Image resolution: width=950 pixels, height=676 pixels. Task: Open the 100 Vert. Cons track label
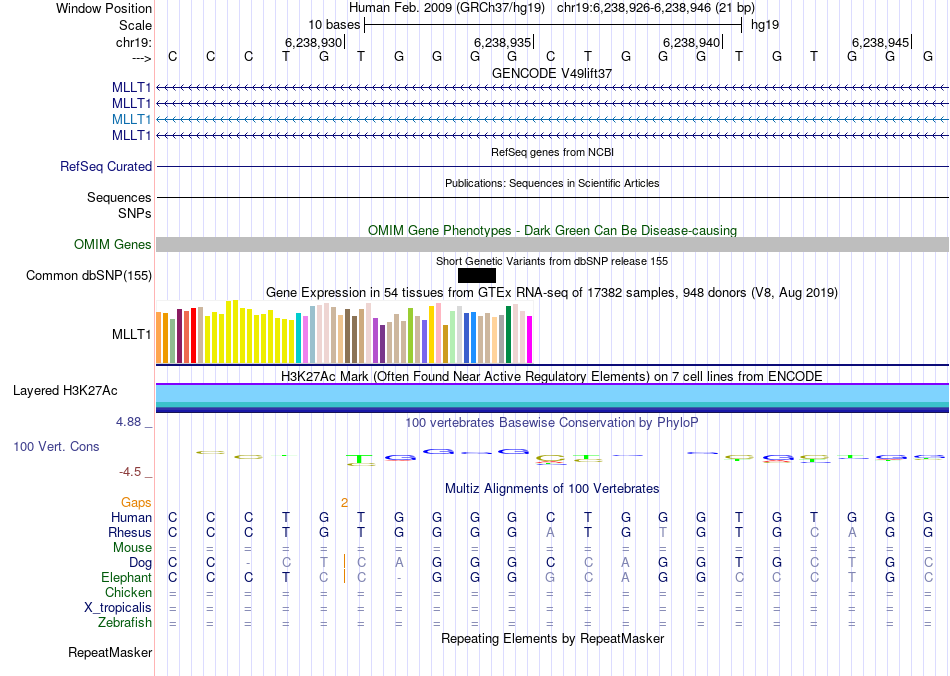pos(56,446)
